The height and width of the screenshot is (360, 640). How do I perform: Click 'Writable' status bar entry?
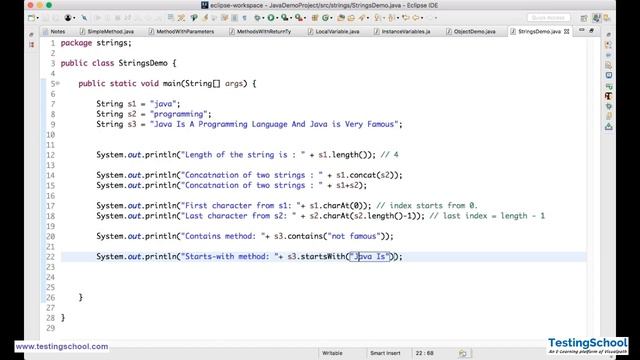pos(332,353)
